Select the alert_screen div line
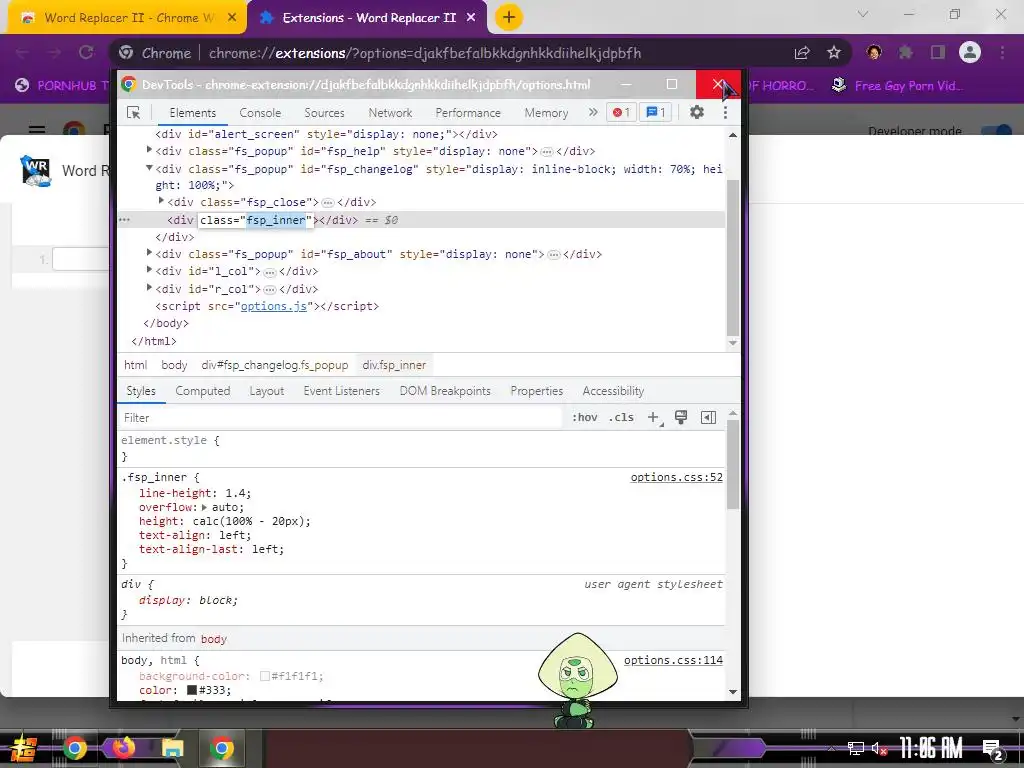The height and width of the screenshot is (768, 1024). (327, 134)
